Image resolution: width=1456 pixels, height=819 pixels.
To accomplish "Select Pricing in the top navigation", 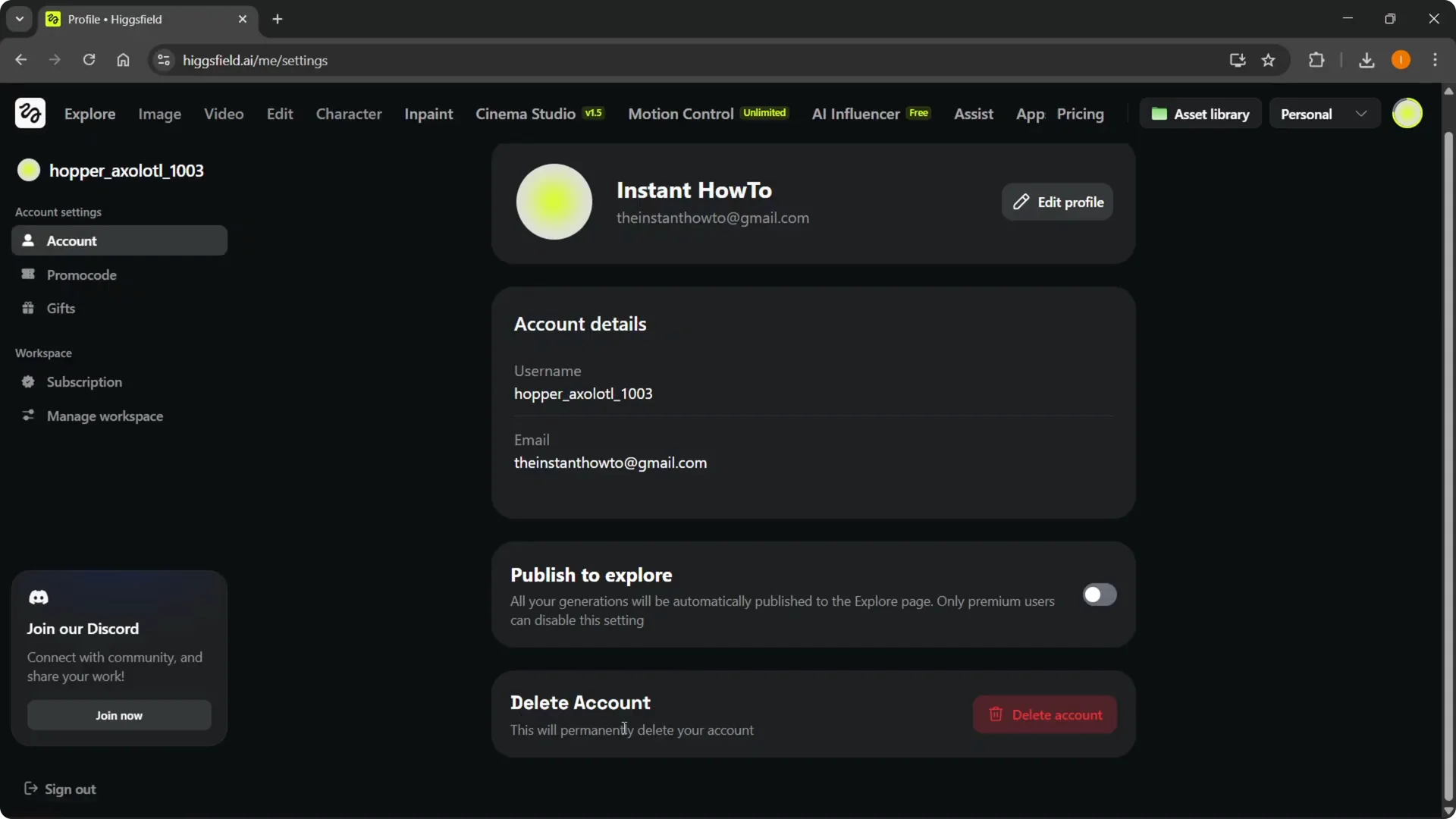I will point(1081,114).
